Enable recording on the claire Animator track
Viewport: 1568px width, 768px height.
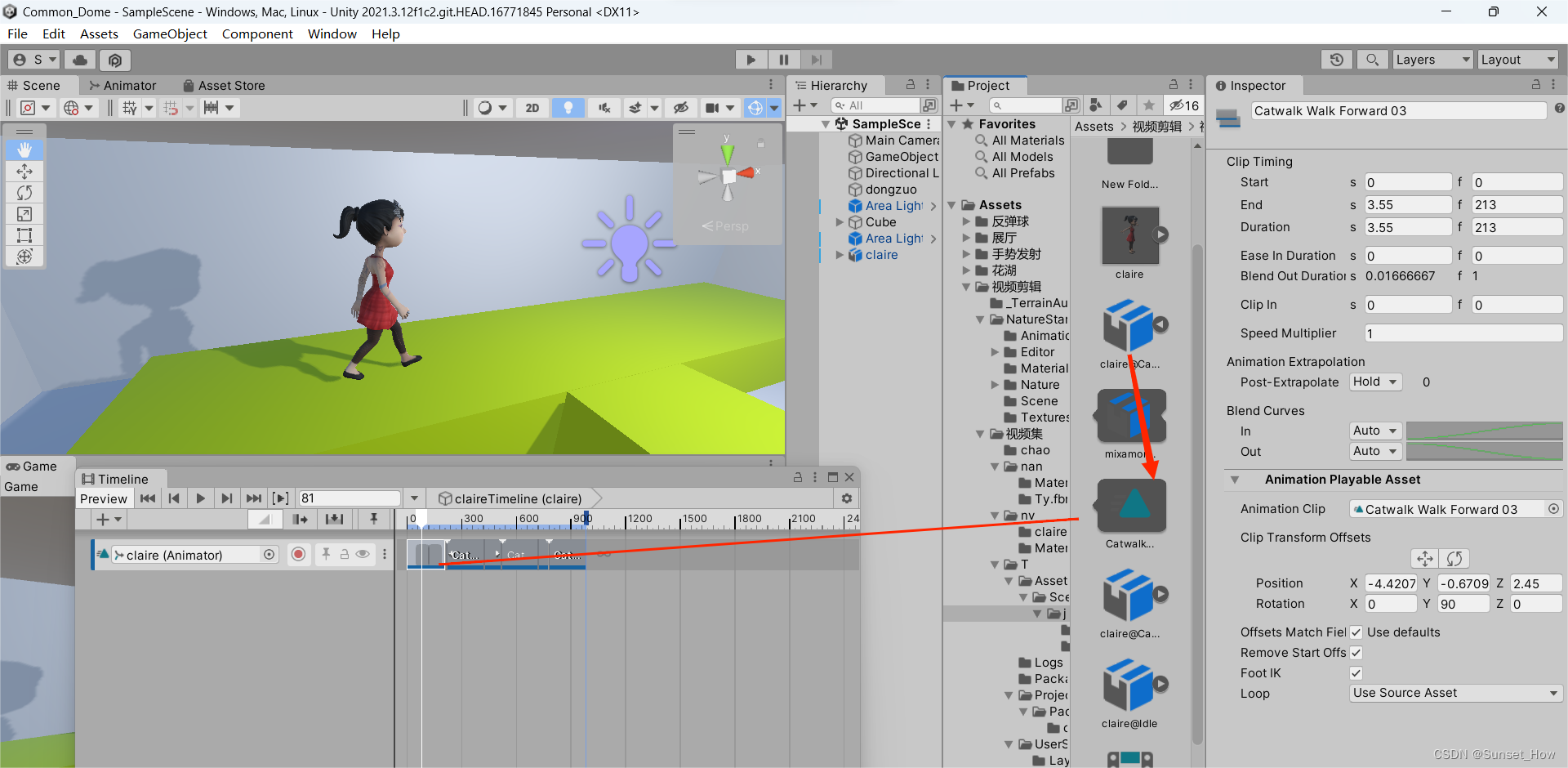[x=298, y=554]
